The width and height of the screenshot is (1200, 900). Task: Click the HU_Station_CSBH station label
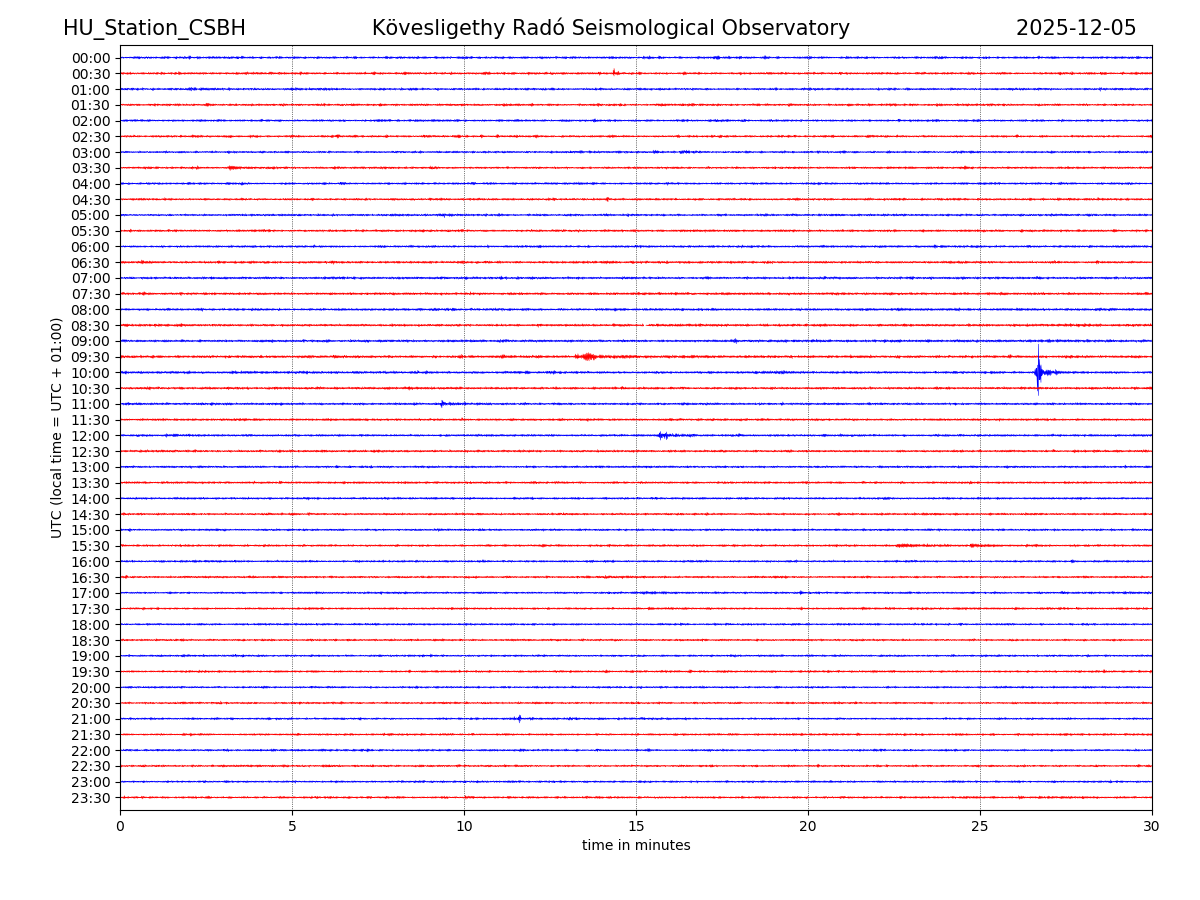pyautogui.click(x=154, y=28)
